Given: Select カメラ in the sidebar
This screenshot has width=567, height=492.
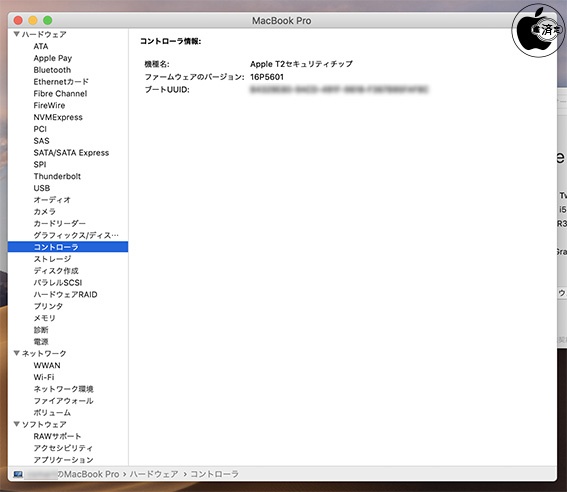Looking at the screenshot, I should pos(44,211).
